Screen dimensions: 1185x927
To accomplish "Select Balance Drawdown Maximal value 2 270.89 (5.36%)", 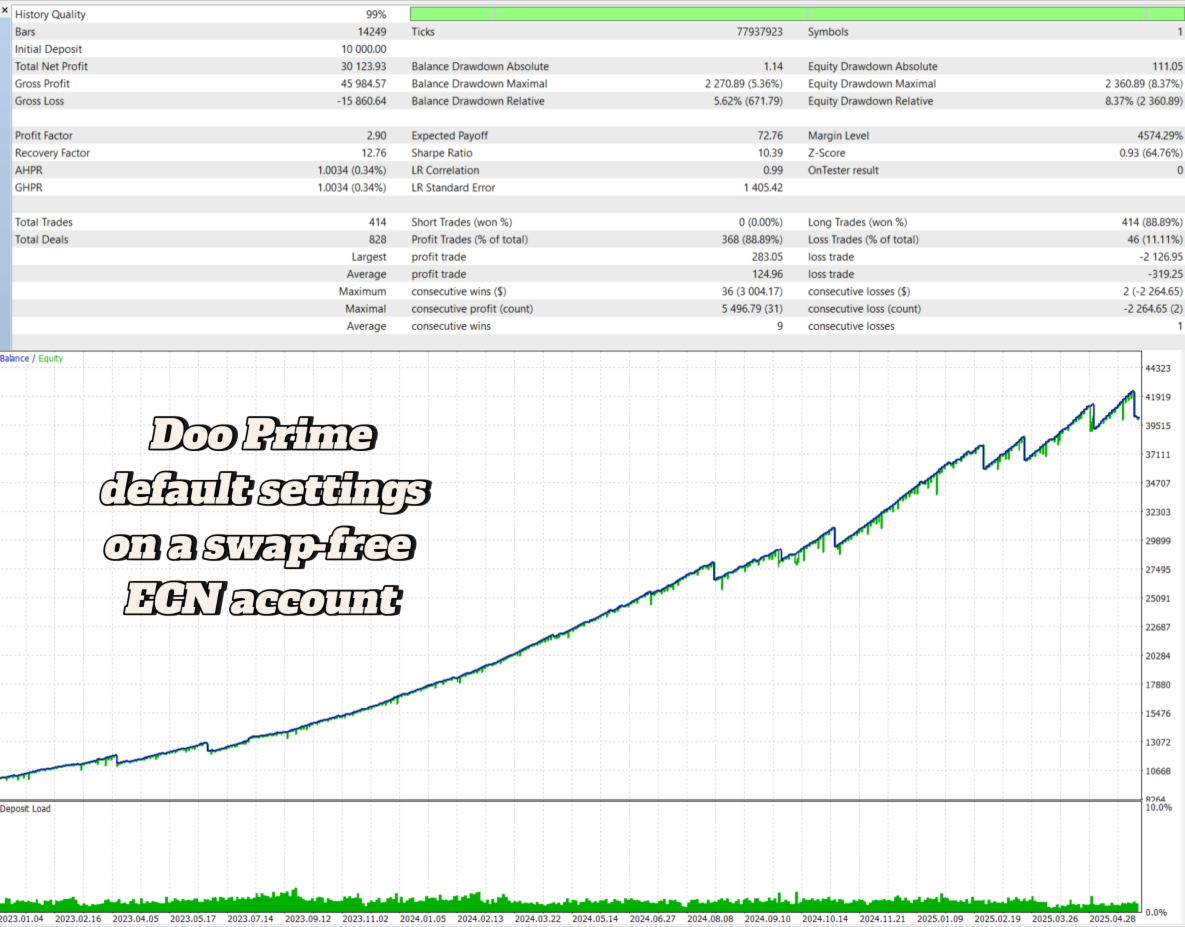I will tap(744, 84).
